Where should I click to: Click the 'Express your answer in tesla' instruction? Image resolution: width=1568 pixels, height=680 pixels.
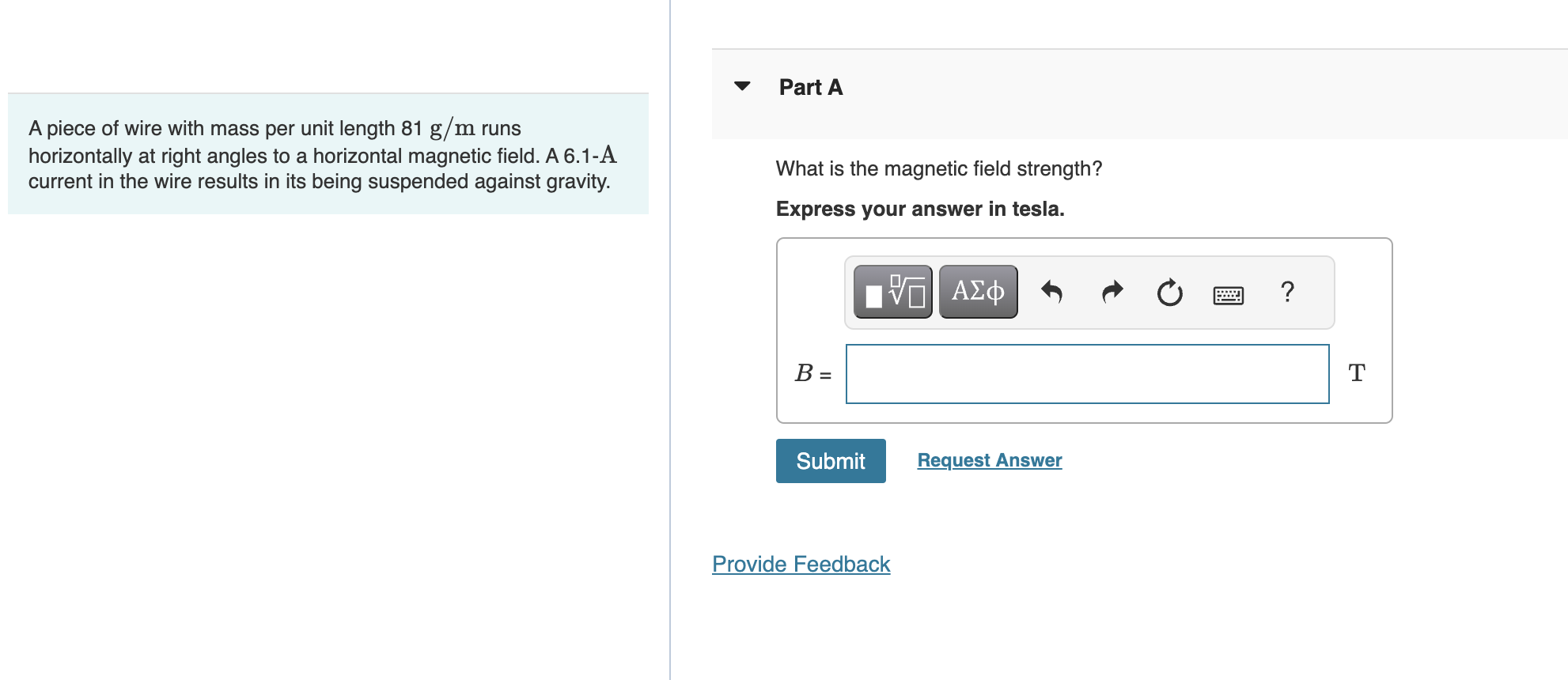coord(919,209)
